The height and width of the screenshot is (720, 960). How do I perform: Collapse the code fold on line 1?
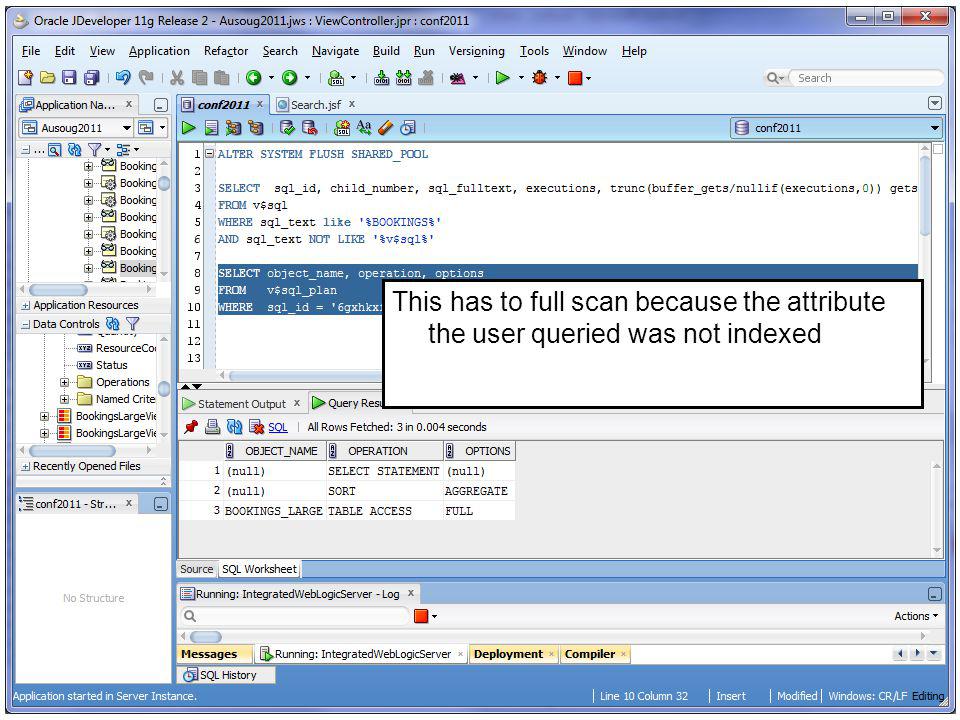tap(209, 154)
